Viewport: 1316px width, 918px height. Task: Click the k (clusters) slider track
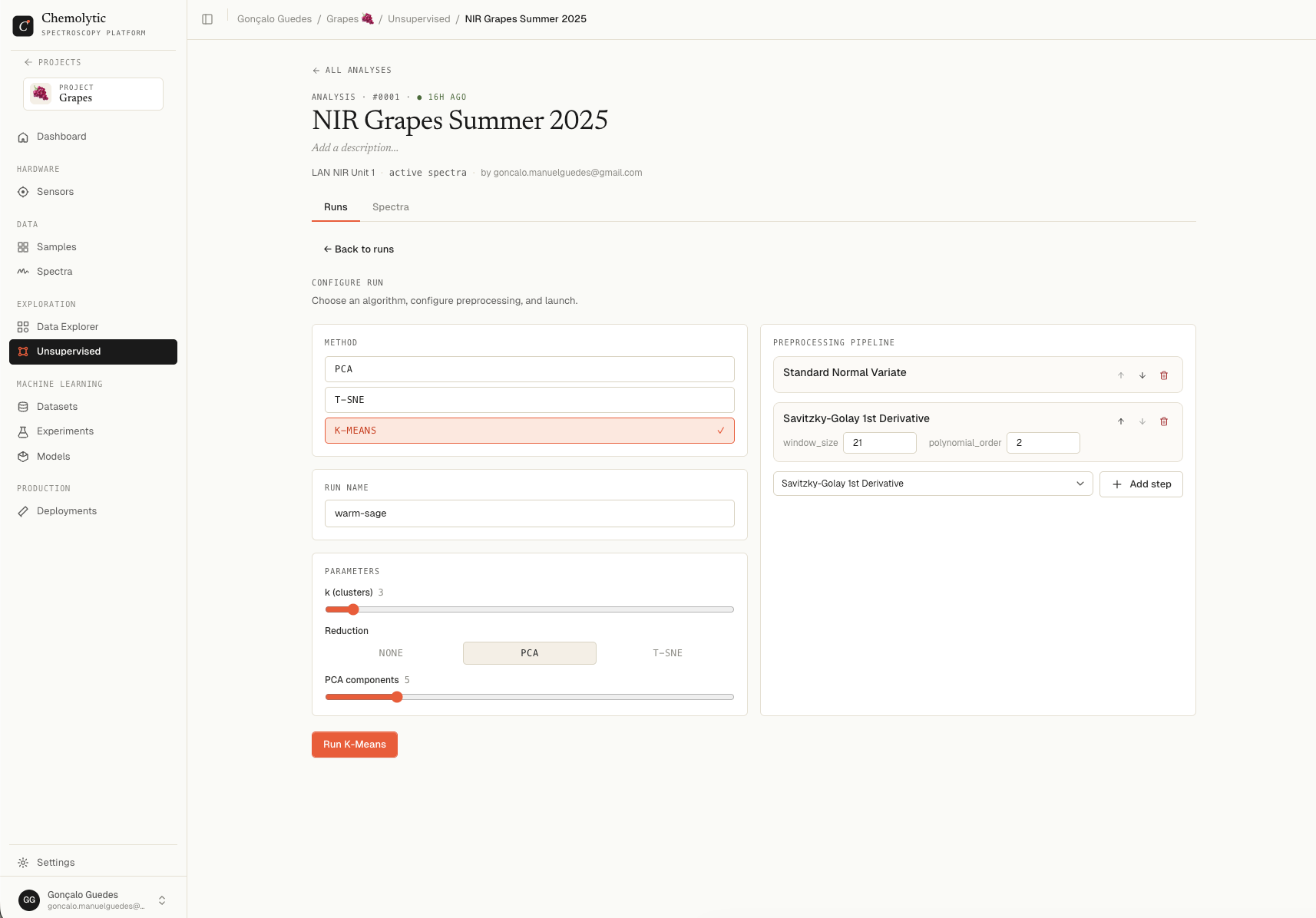[x=530, y=609]
